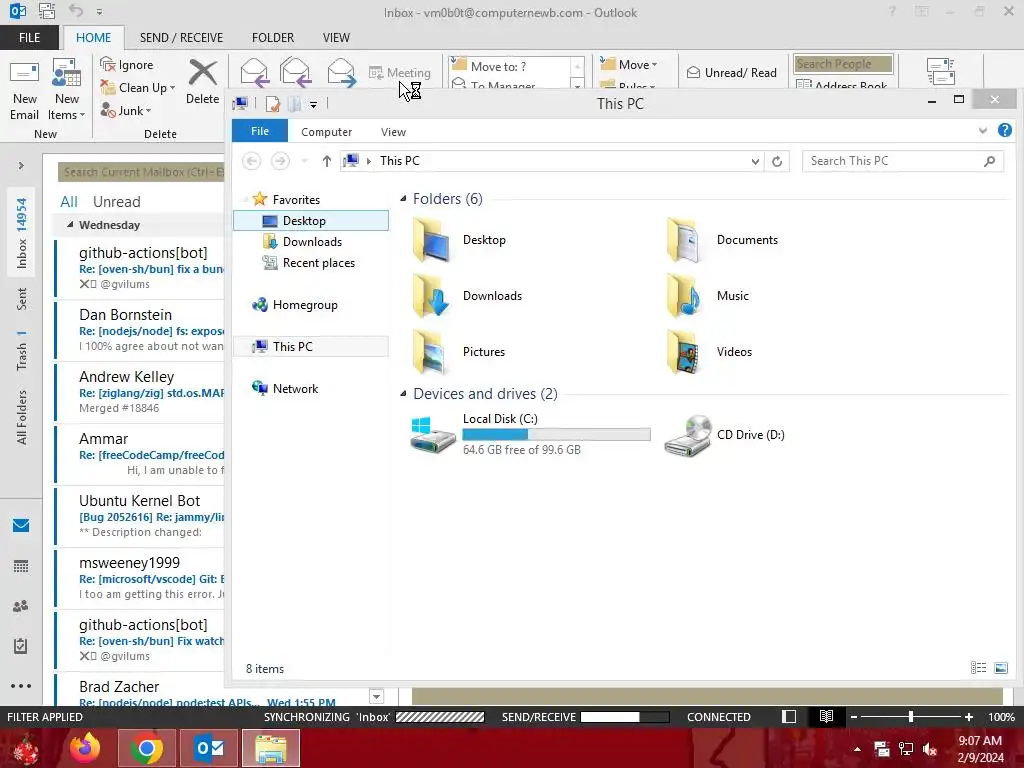Click the New Email icon in Outlook

click(x=24, y=91)
